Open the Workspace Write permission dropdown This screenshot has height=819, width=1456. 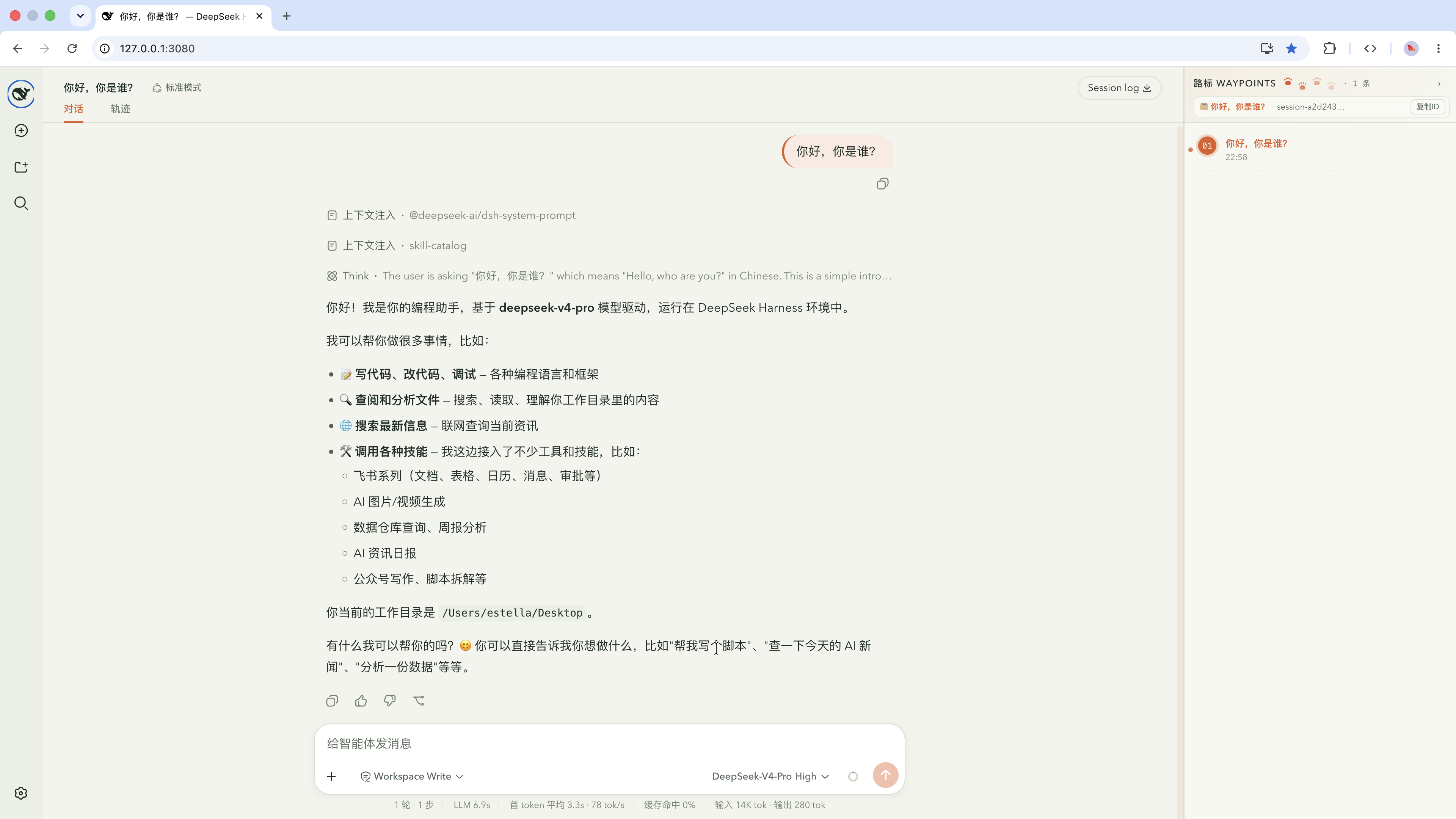411,777
